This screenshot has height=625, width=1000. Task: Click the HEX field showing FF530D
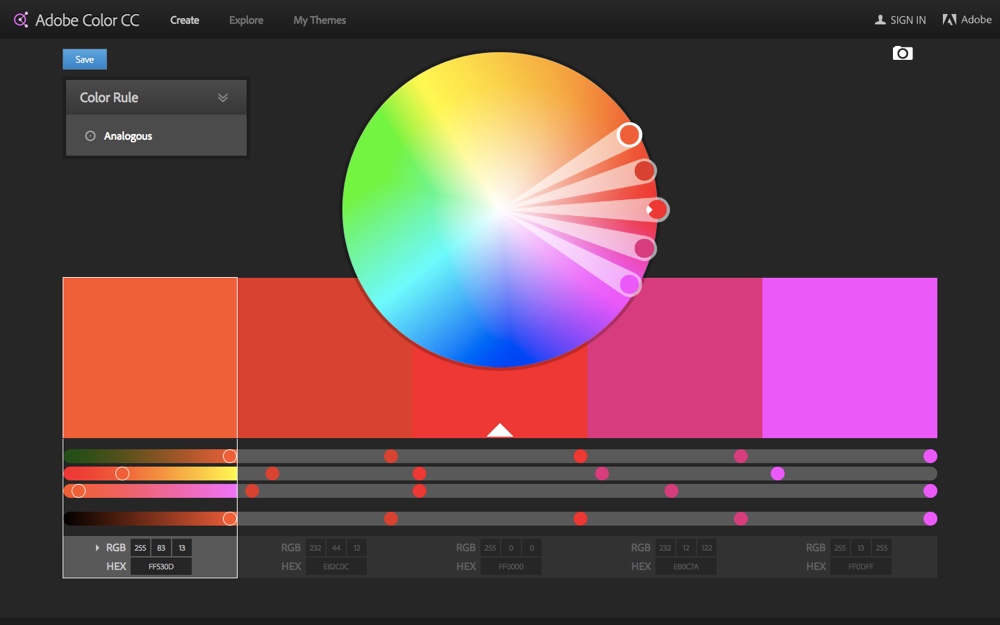coord(160,566)
